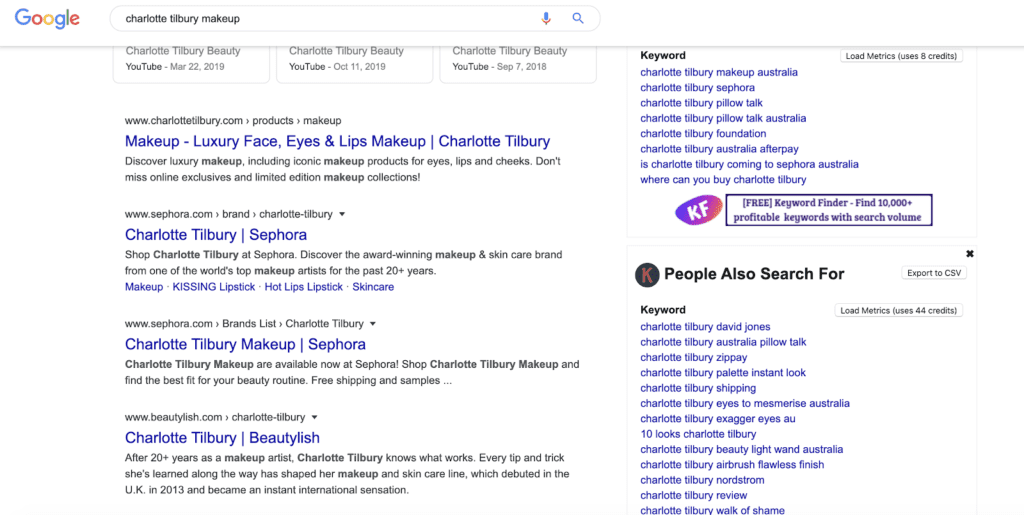Select charlotte tilbury eyes to mesmerise australia
Image resolution: width=1024 pixels, height=515 pixels.
745,403
